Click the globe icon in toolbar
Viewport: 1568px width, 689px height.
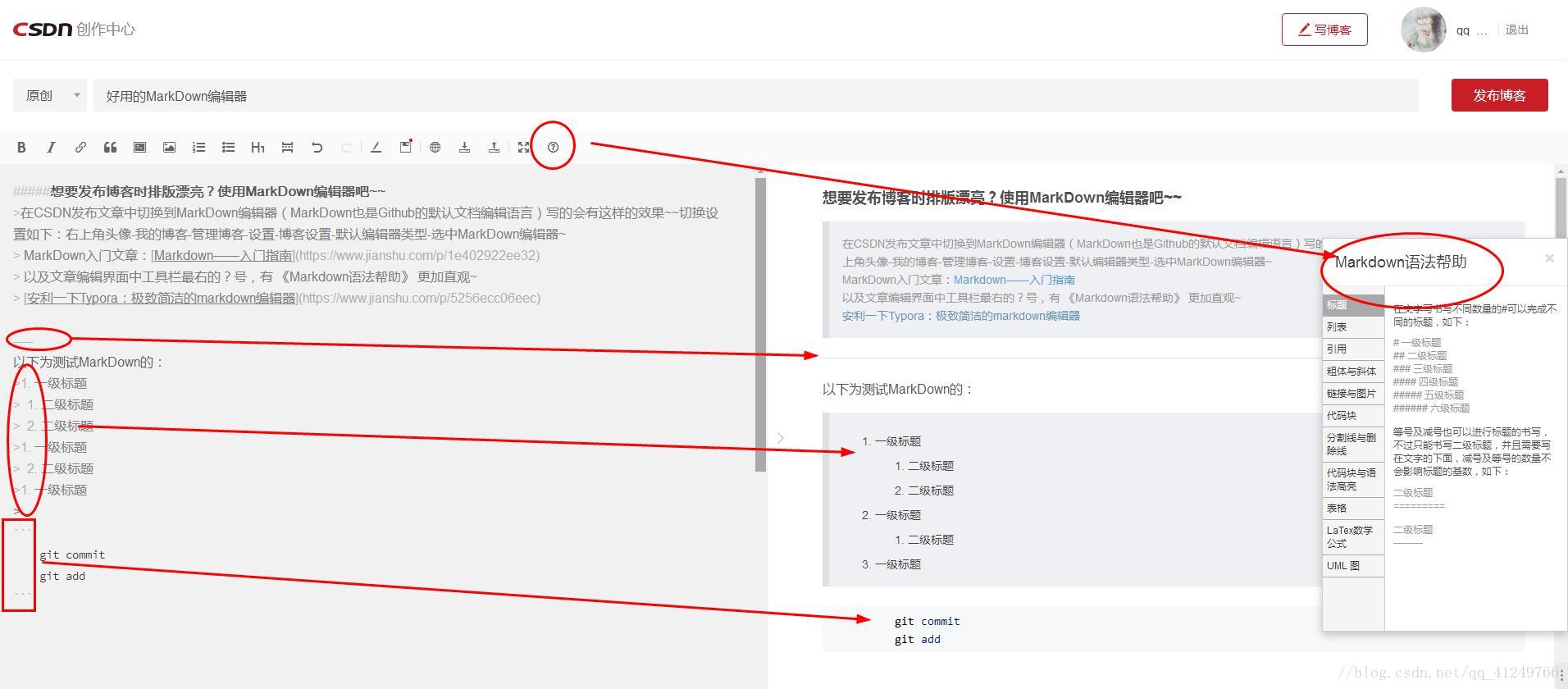tap(435, 148)
